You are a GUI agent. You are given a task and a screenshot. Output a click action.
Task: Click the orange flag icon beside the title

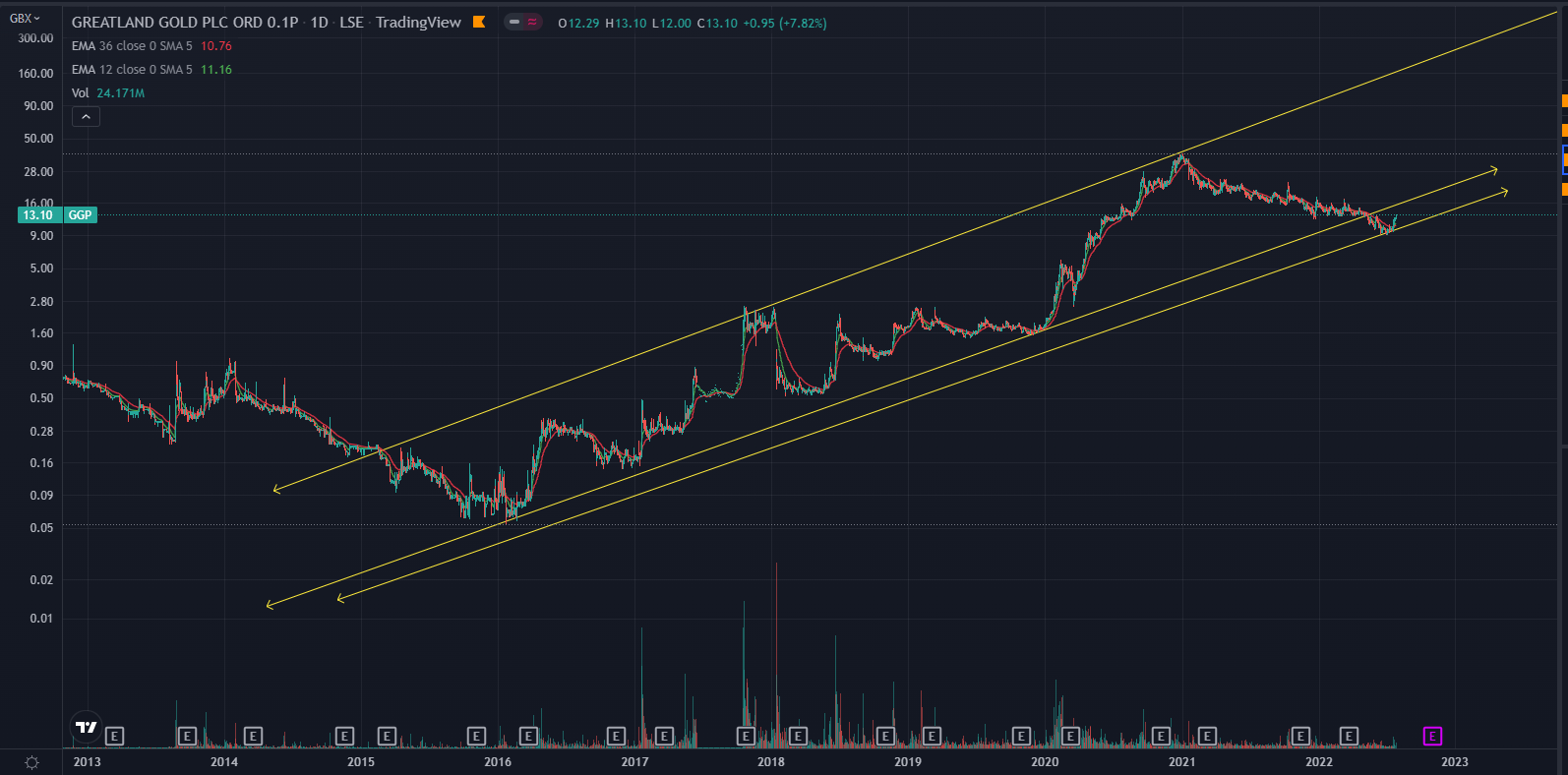[x=479, y=22]
